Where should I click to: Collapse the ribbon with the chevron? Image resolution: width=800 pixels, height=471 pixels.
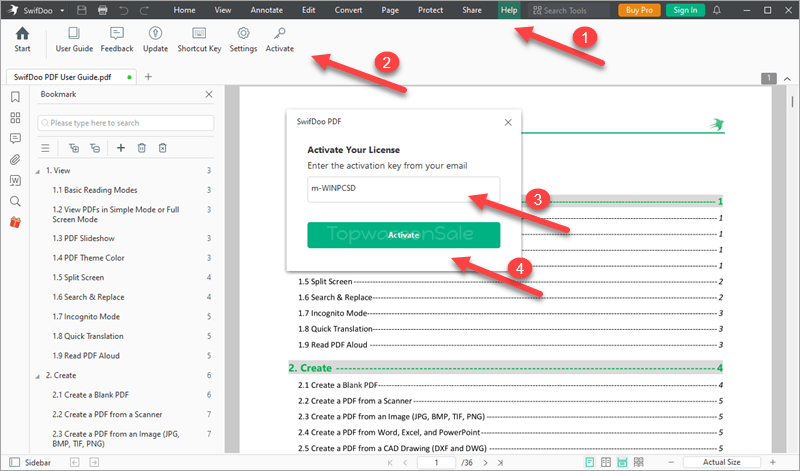pos(787,79)
